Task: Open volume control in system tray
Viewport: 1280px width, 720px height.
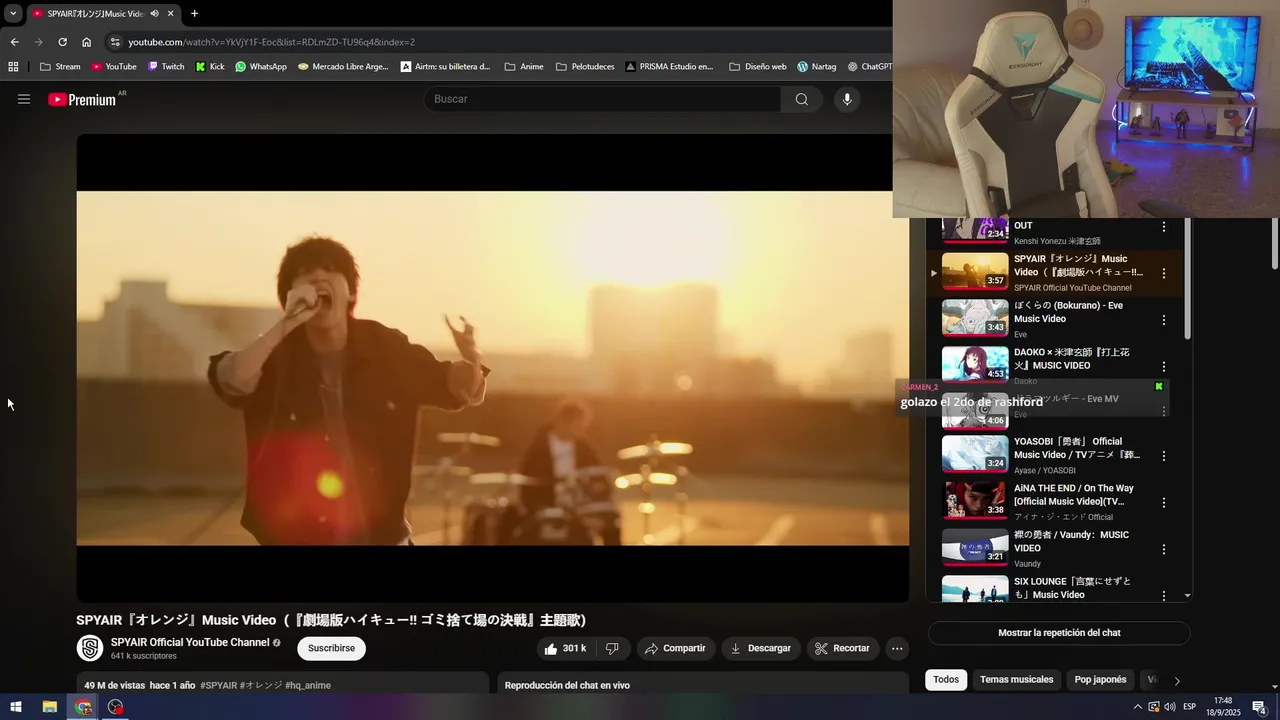Action: pos(1169,707)
